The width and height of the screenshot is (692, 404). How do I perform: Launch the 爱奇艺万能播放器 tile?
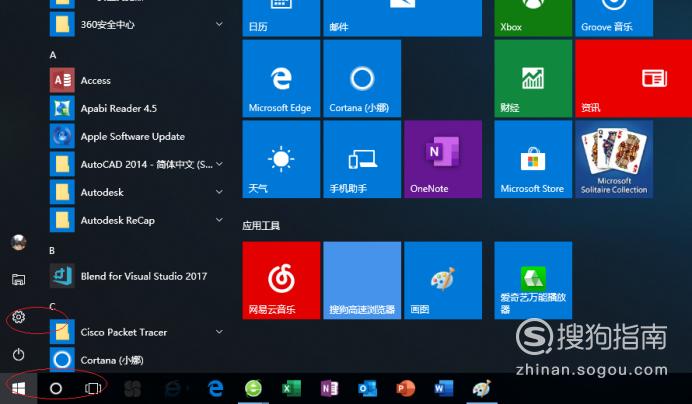coord(533,280)
